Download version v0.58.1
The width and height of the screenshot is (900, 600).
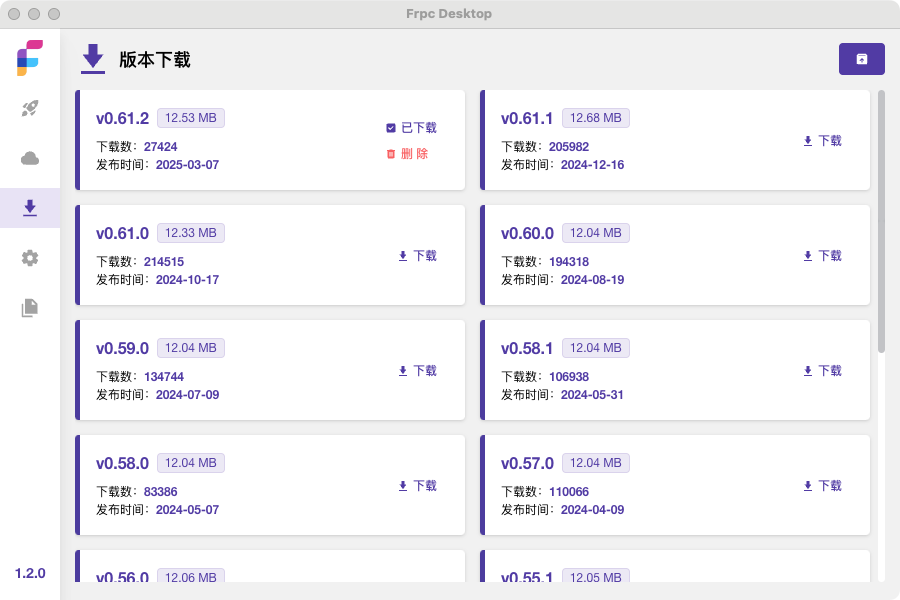822,371
